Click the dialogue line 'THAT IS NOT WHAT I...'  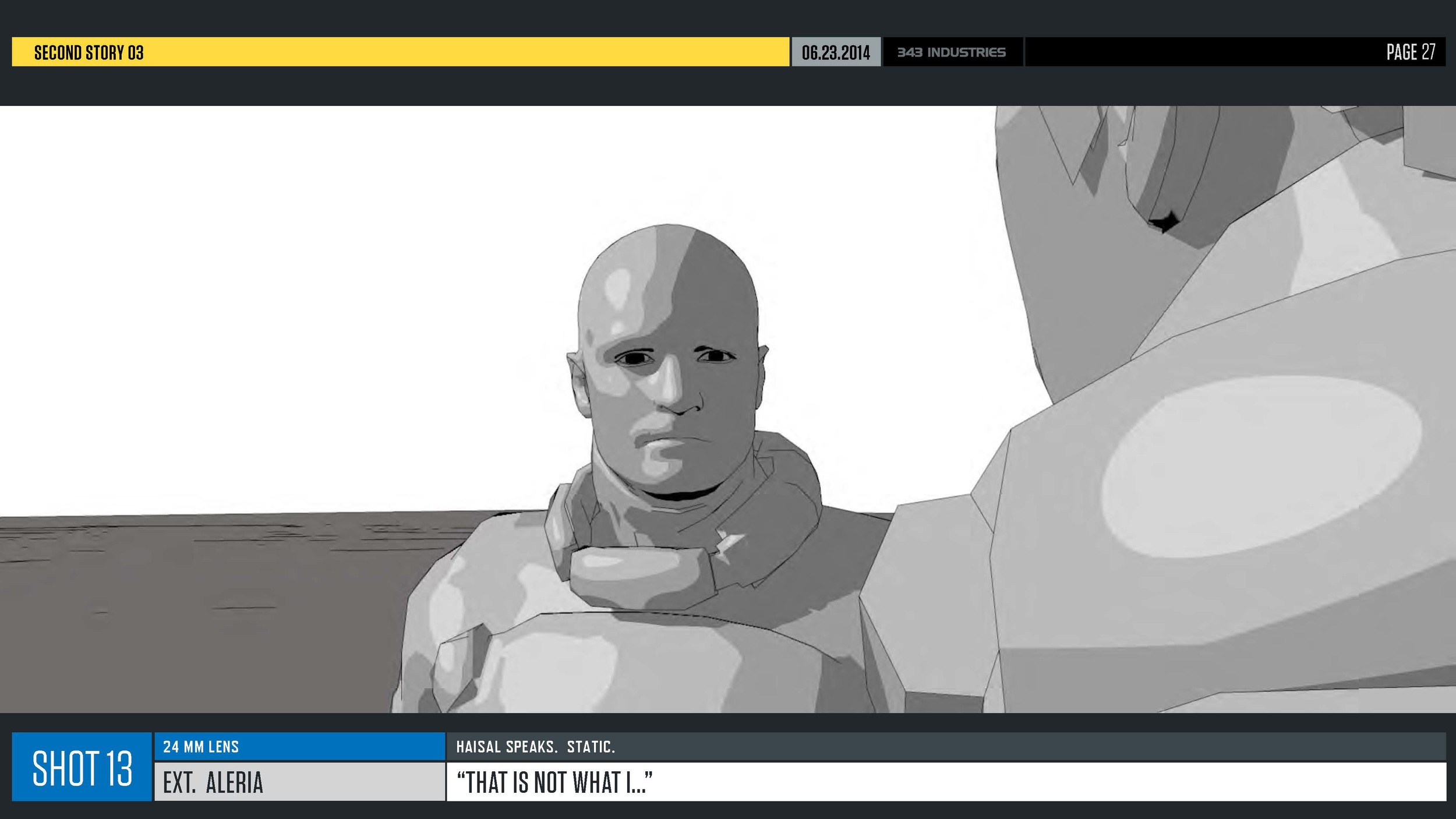coord(554,782)
